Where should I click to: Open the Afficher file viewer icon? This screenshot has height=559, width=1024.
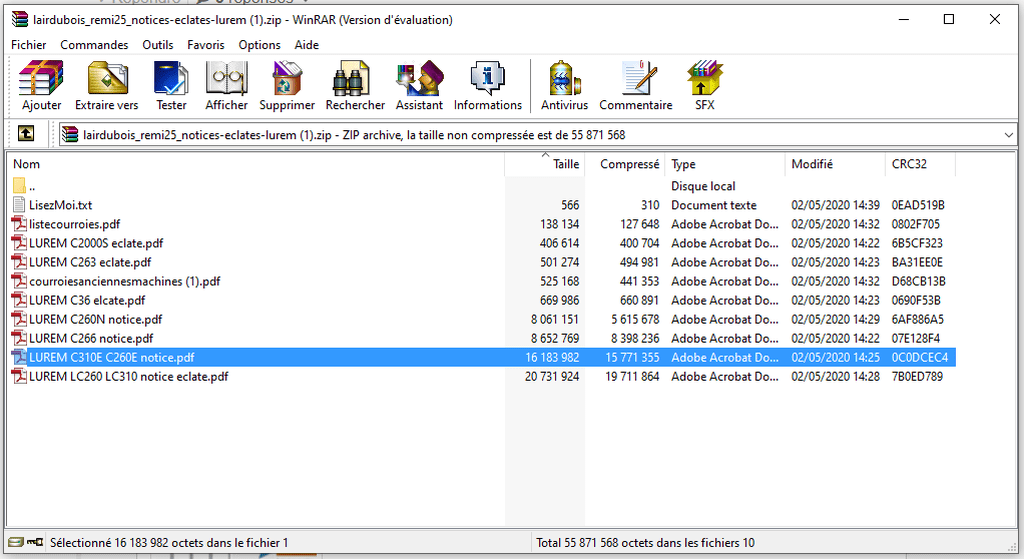pyautogui.click(x=227, y=78)
